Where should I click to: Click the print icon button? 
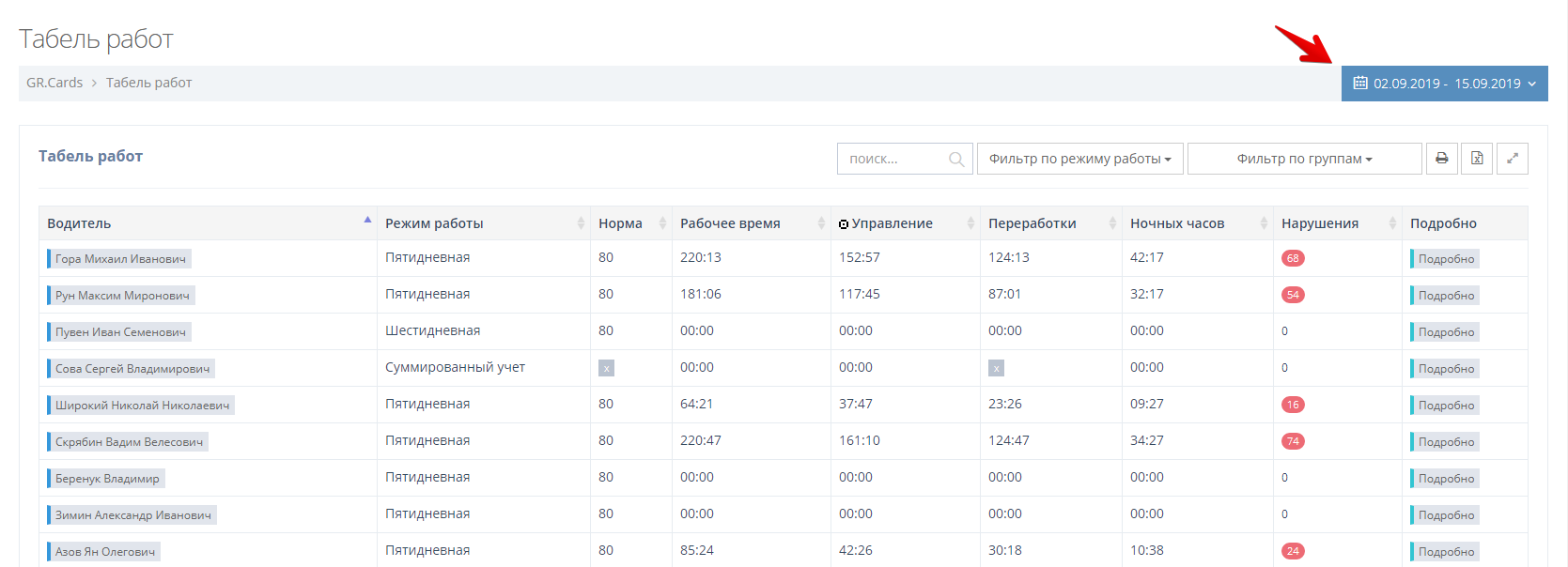pos(1441,159)
